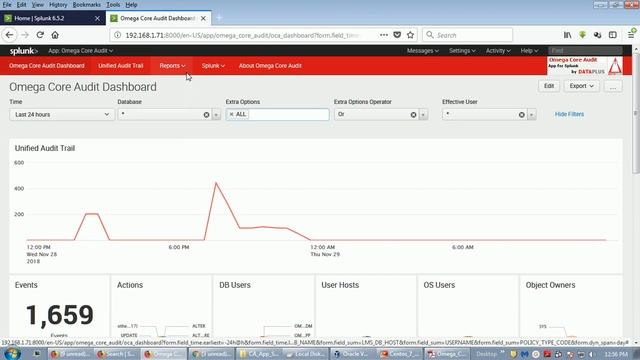Screen dimensions: 640x360
Task: Go to Unified Audit Trail nav item
Action: 121,66
